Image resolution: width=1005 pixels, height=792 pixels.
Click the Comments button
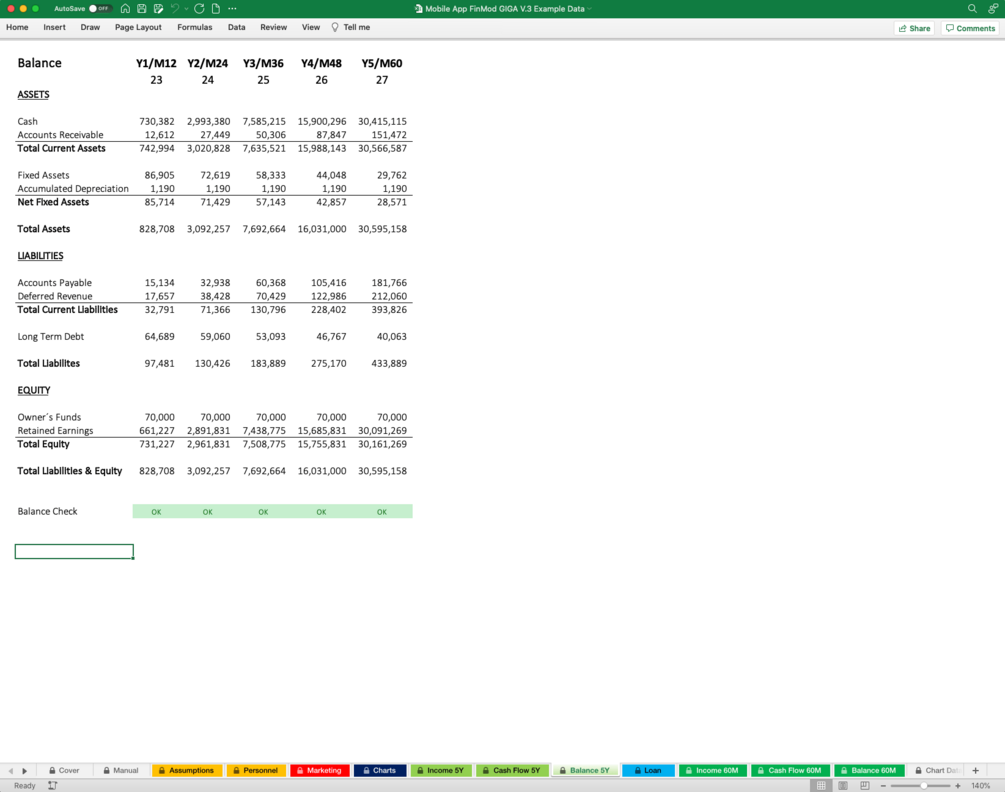(x=970, y=28)
